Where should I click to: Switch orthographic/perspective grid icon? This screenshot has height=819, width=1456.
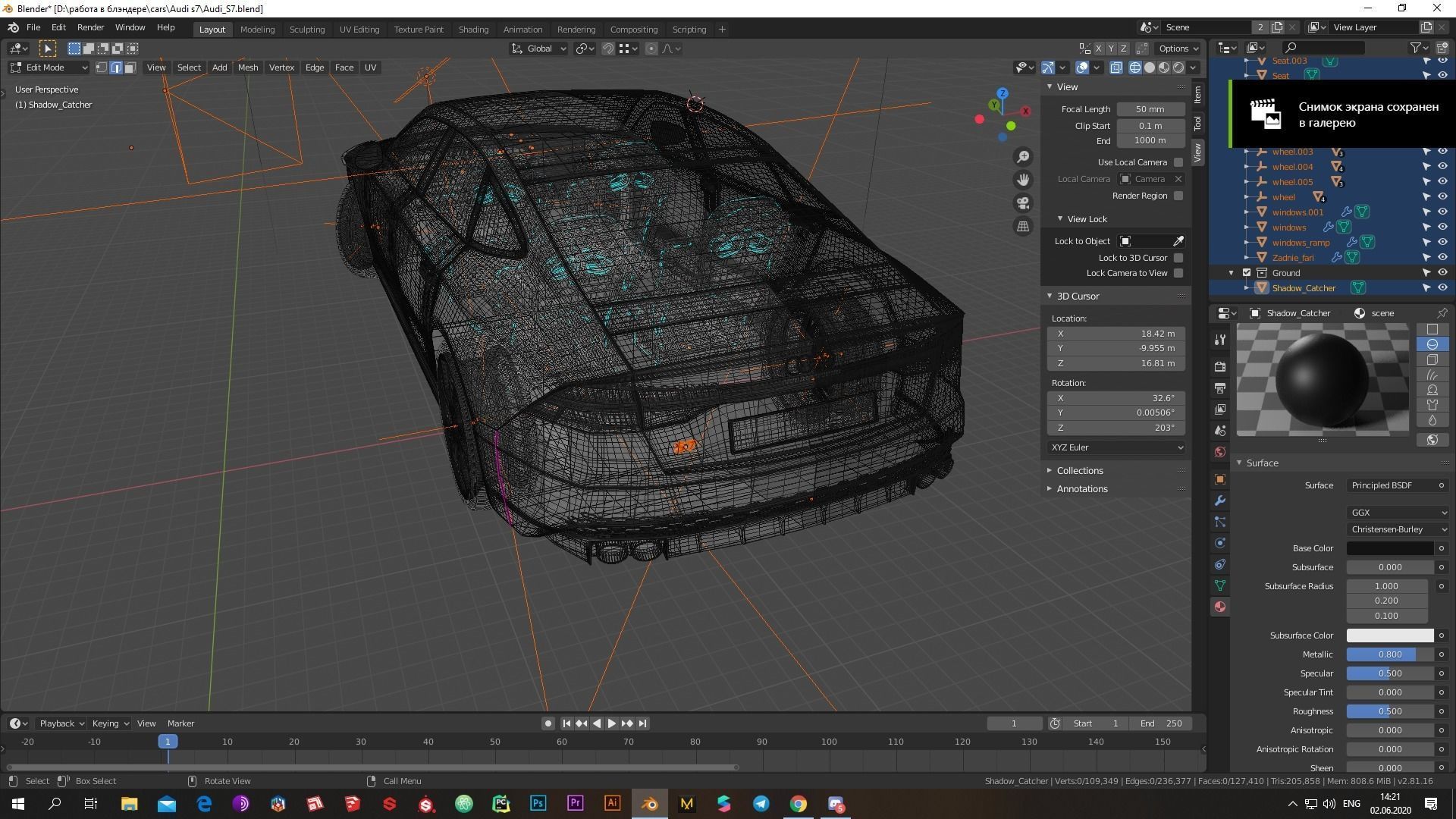[x=1023, y=227]
